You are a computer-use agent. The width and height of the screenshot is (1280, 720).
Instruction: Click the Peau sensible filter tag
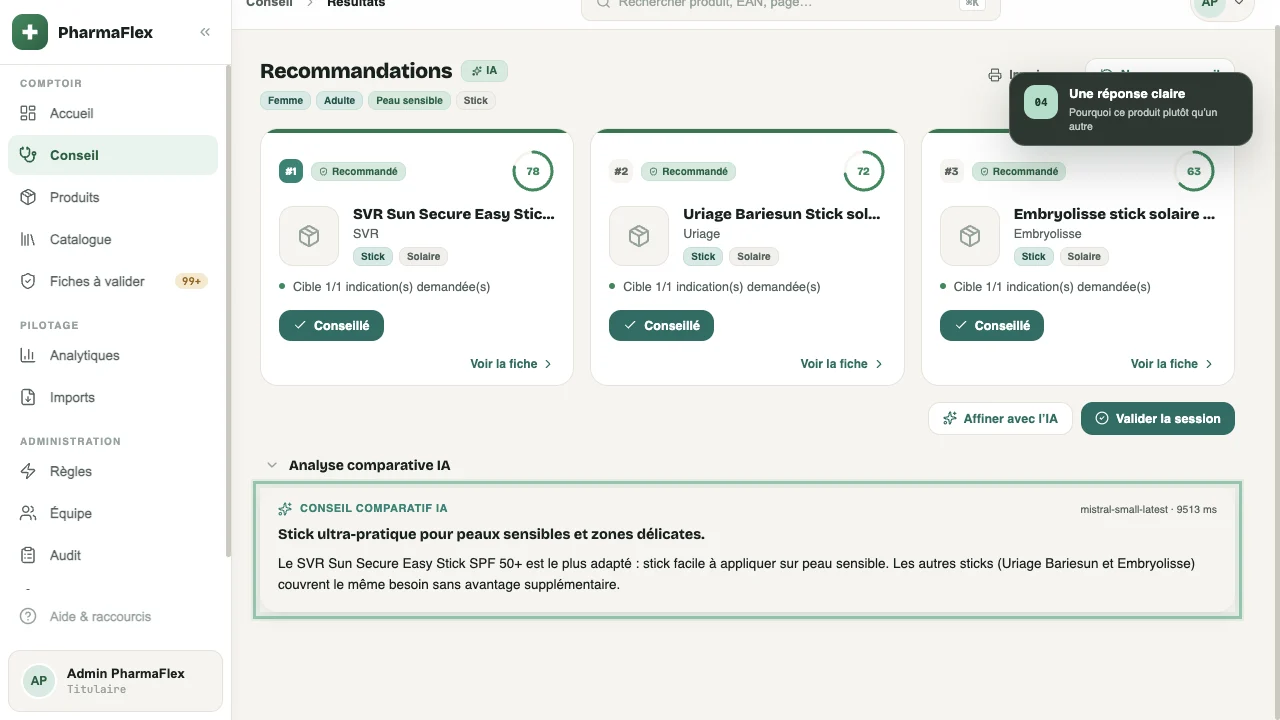[409, 100]
